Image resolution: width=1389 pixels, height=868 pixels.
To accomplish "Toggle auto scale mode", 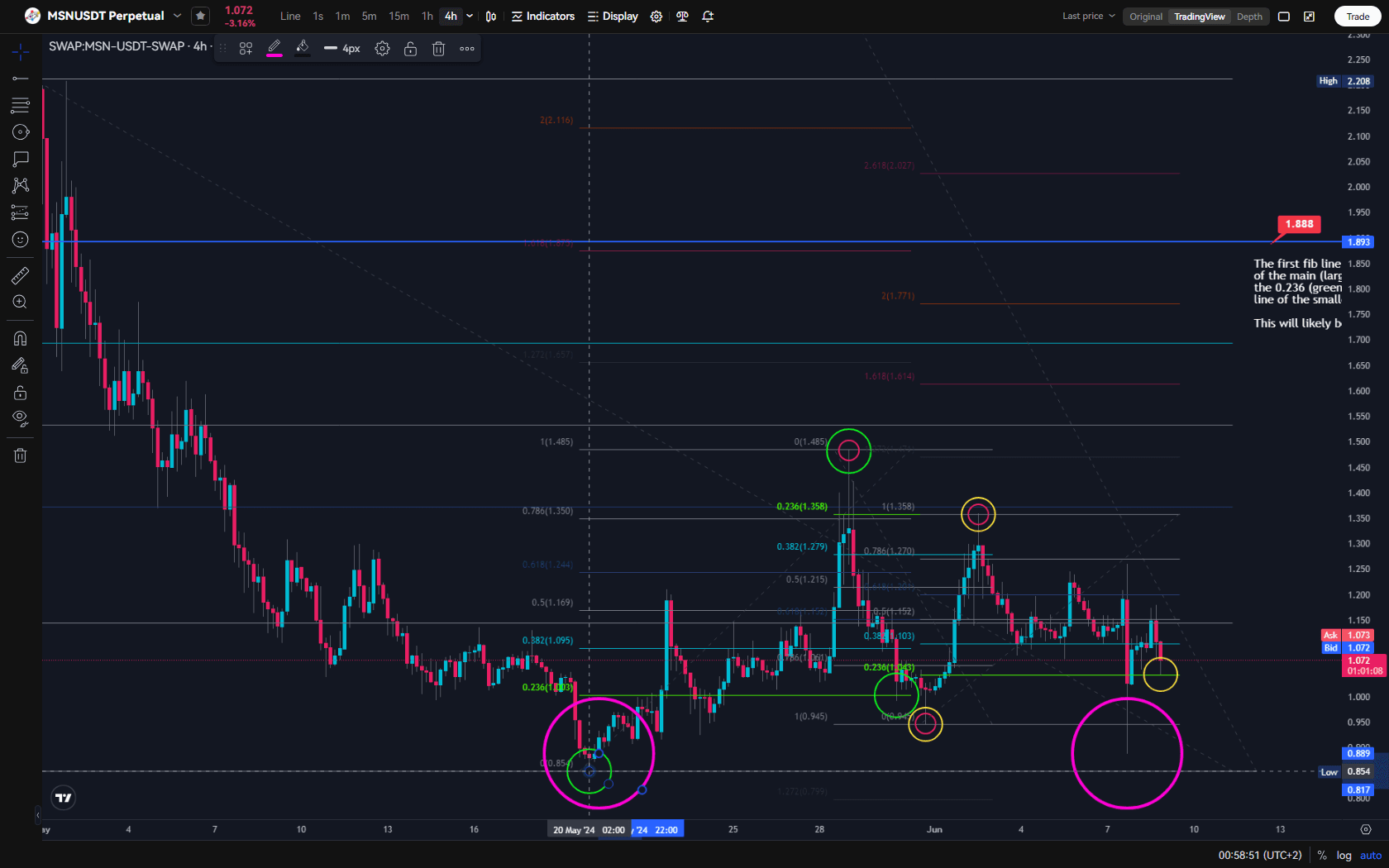I will point(1371,856).
